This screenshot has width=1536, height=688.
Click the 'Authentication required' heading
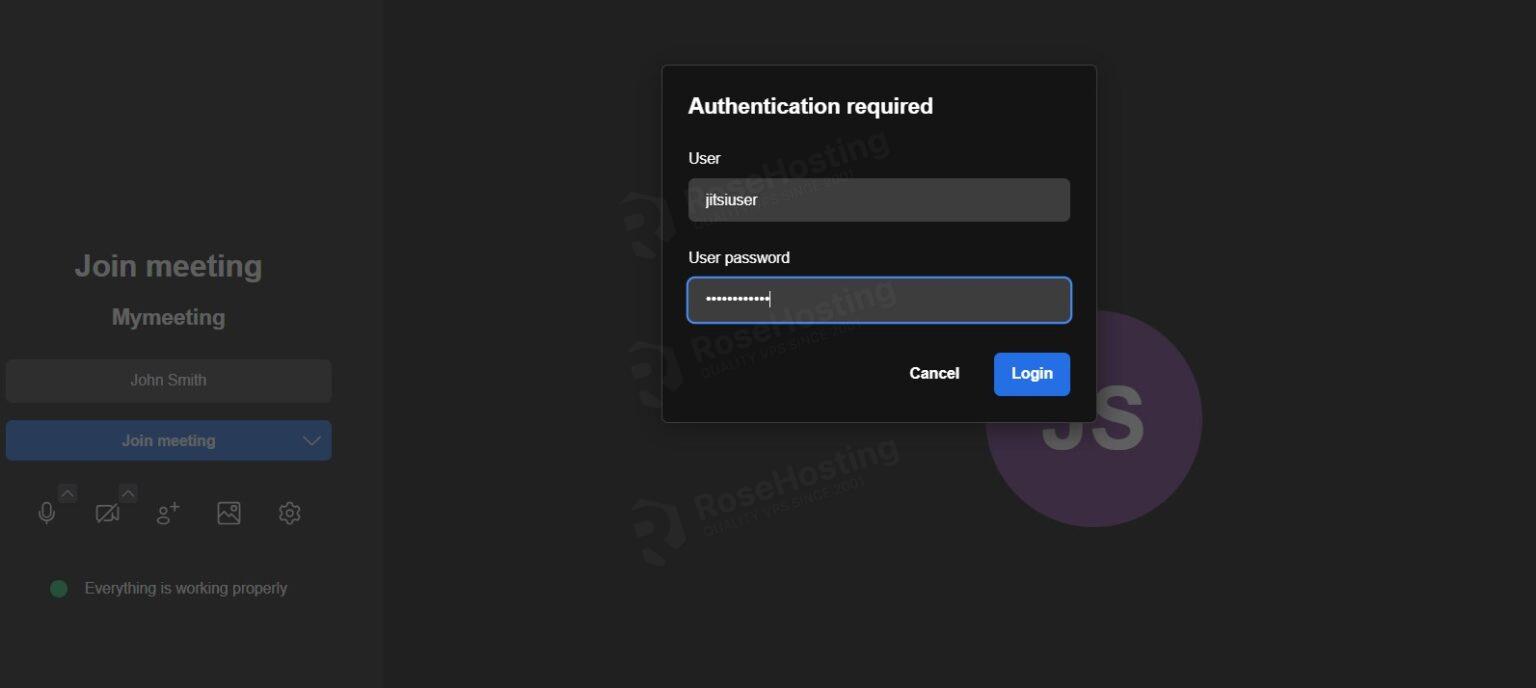[810, 106]
